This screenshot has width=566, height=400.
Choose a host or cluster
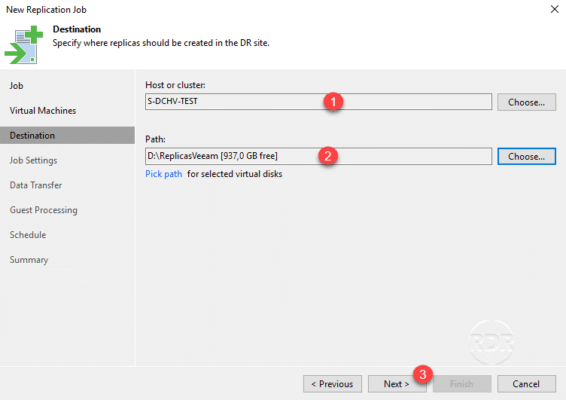(x=526, y=102)
